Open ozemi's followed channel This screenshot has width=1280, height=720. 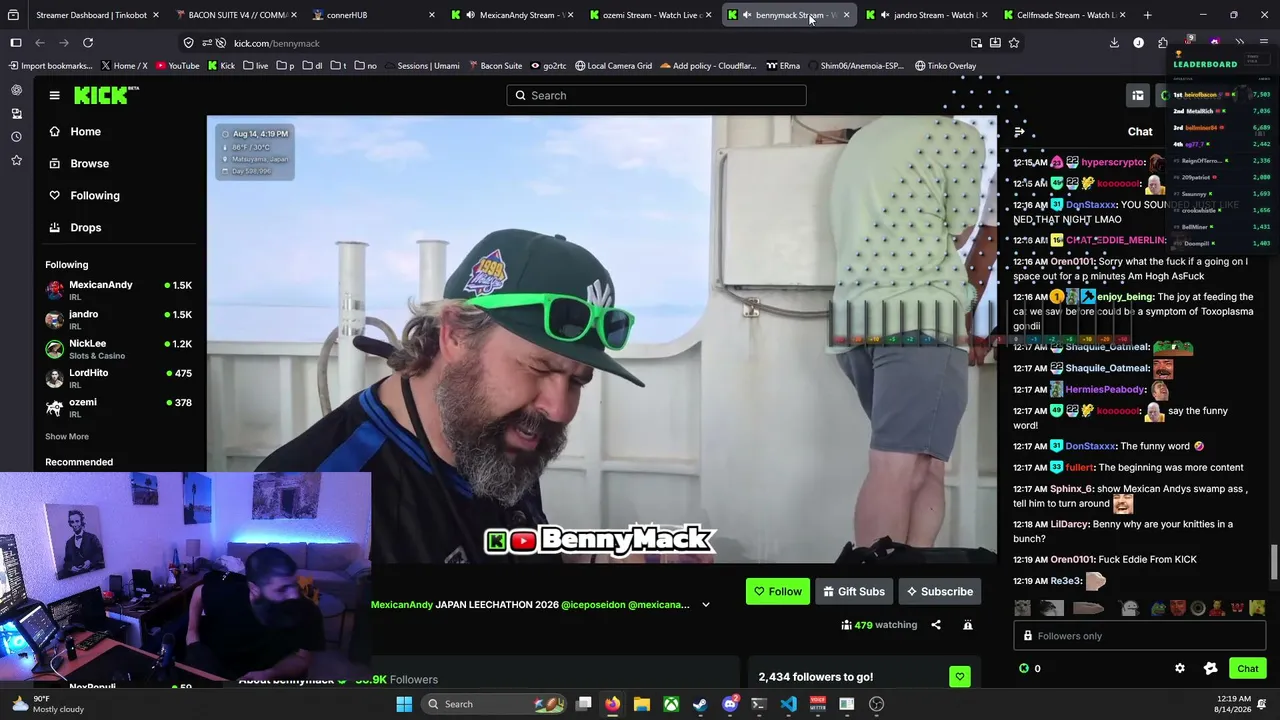pos(118,407)
